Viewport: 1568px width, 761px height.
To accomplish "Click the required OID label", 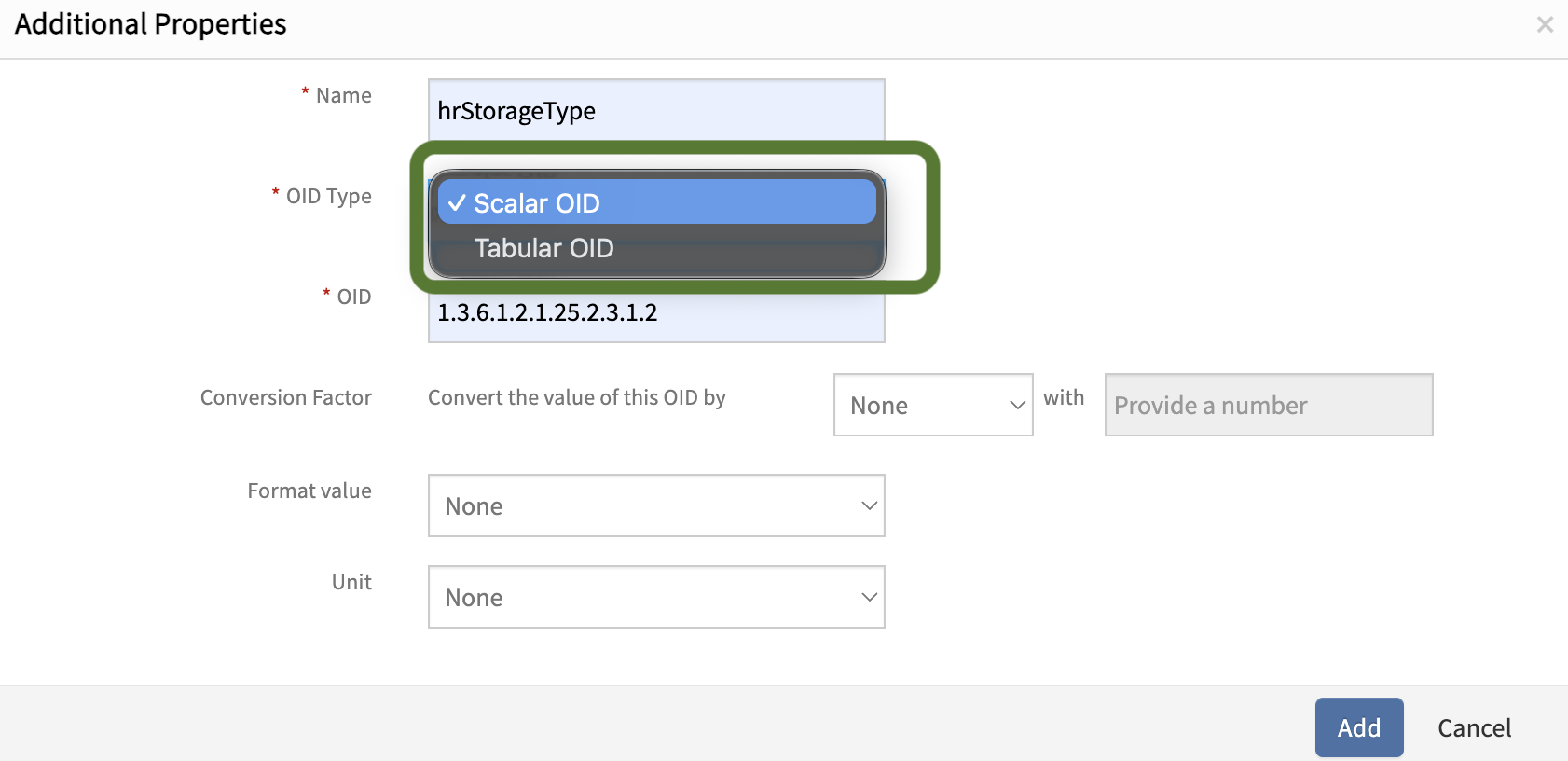I will [x=353, y=297].
